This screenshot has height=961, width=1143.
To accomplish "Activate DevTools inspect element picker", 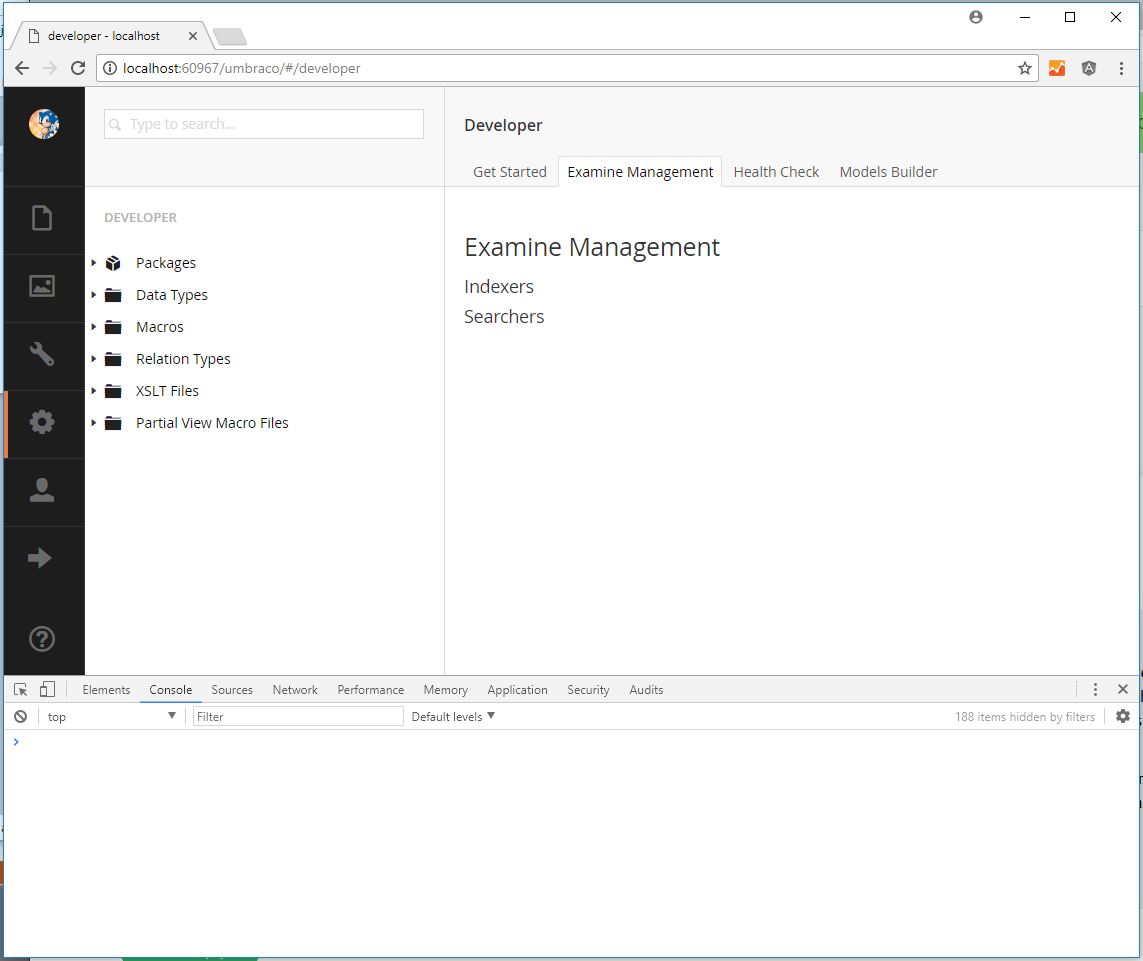I will pos(20,690).
